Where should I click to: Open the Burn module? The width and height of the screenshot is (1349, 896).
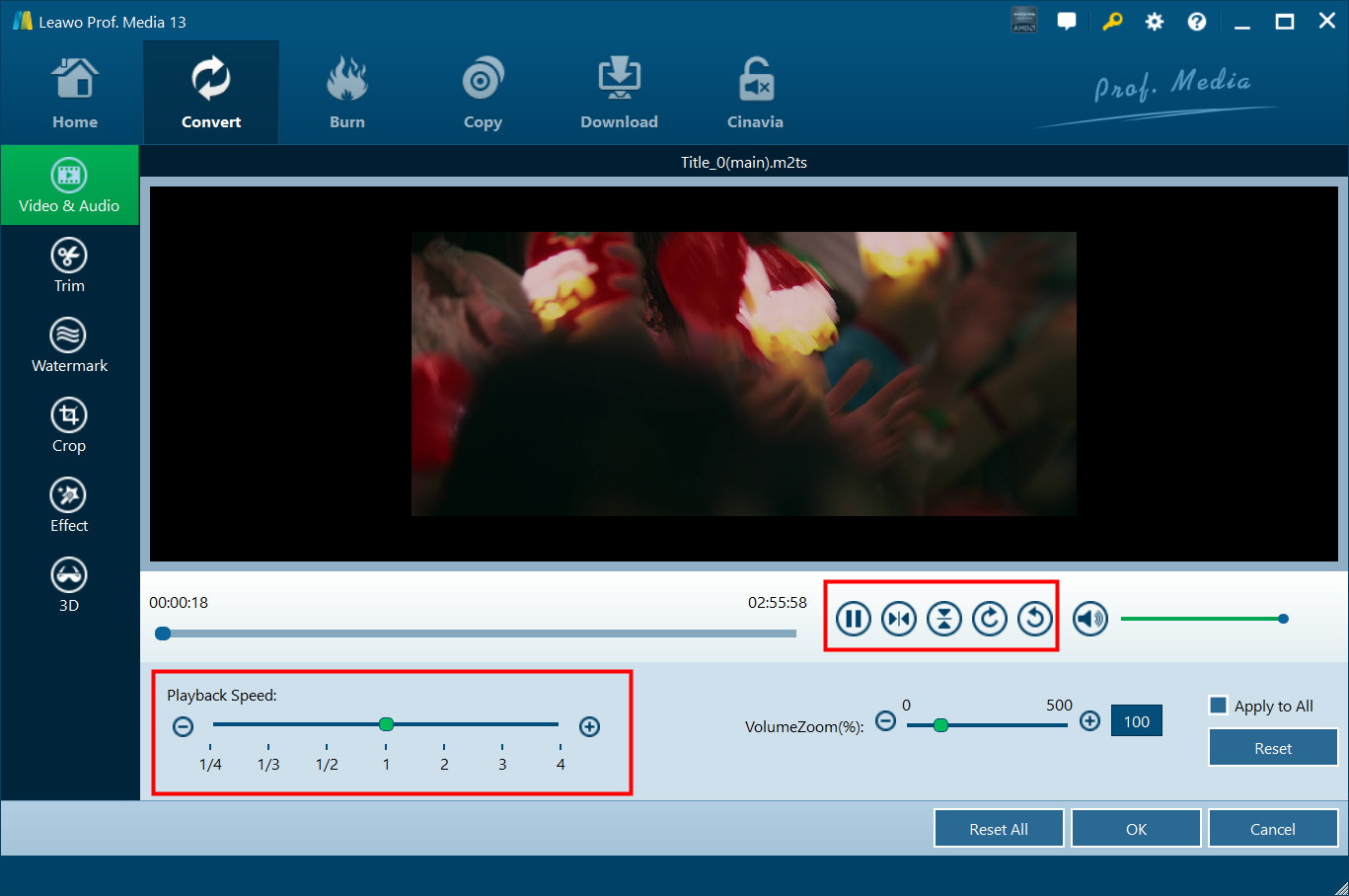(347, 94)
